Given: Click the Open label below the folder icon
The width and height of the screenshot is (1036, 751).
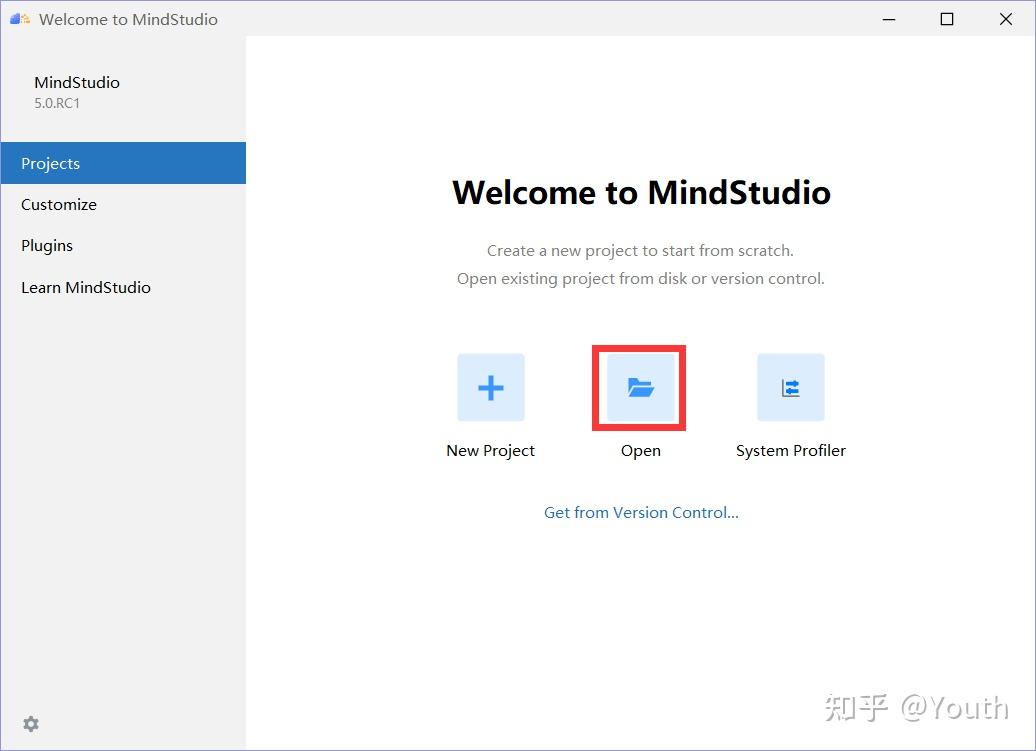Looking at the screenshot, I should coord(640,450).
